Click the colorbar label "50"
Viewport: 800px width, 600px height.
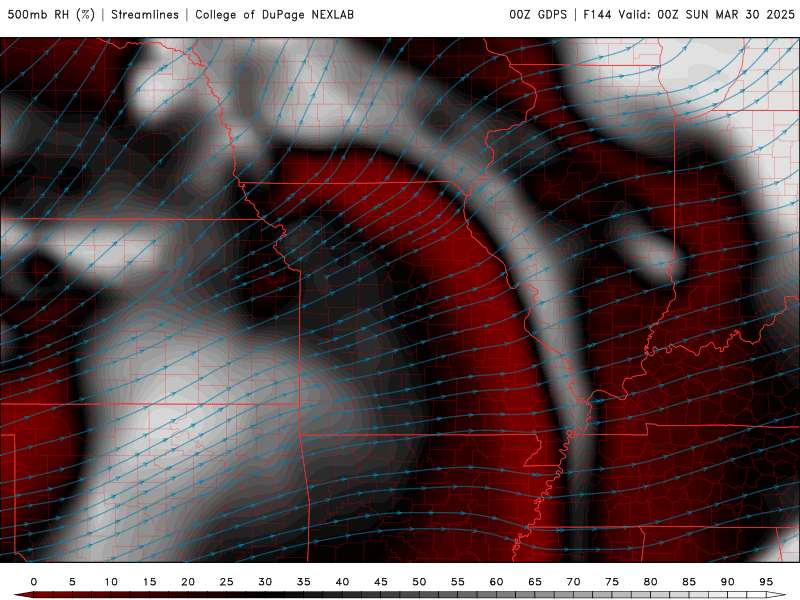coord(419,582)
